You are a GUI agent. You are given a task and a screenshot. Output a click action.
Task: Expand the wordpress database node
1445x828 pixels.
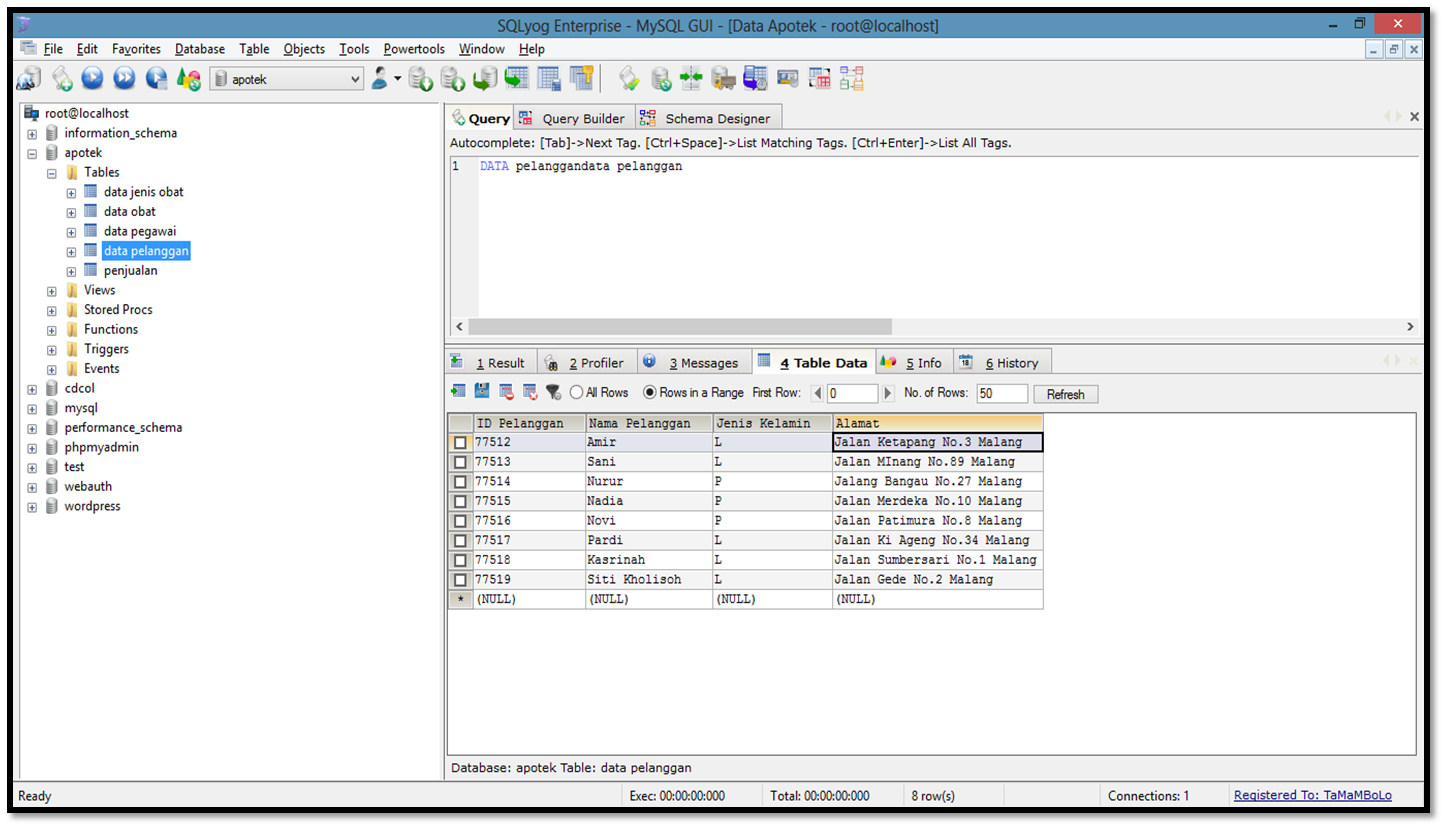(32, 507)
